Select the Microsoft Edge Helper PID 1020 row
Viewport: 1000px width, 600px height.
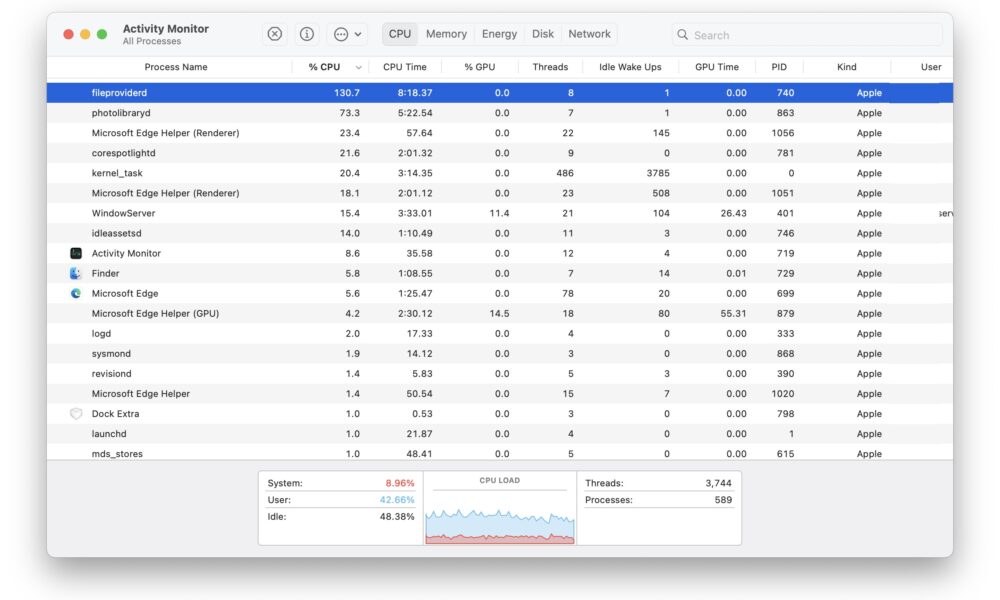[499, 393]
